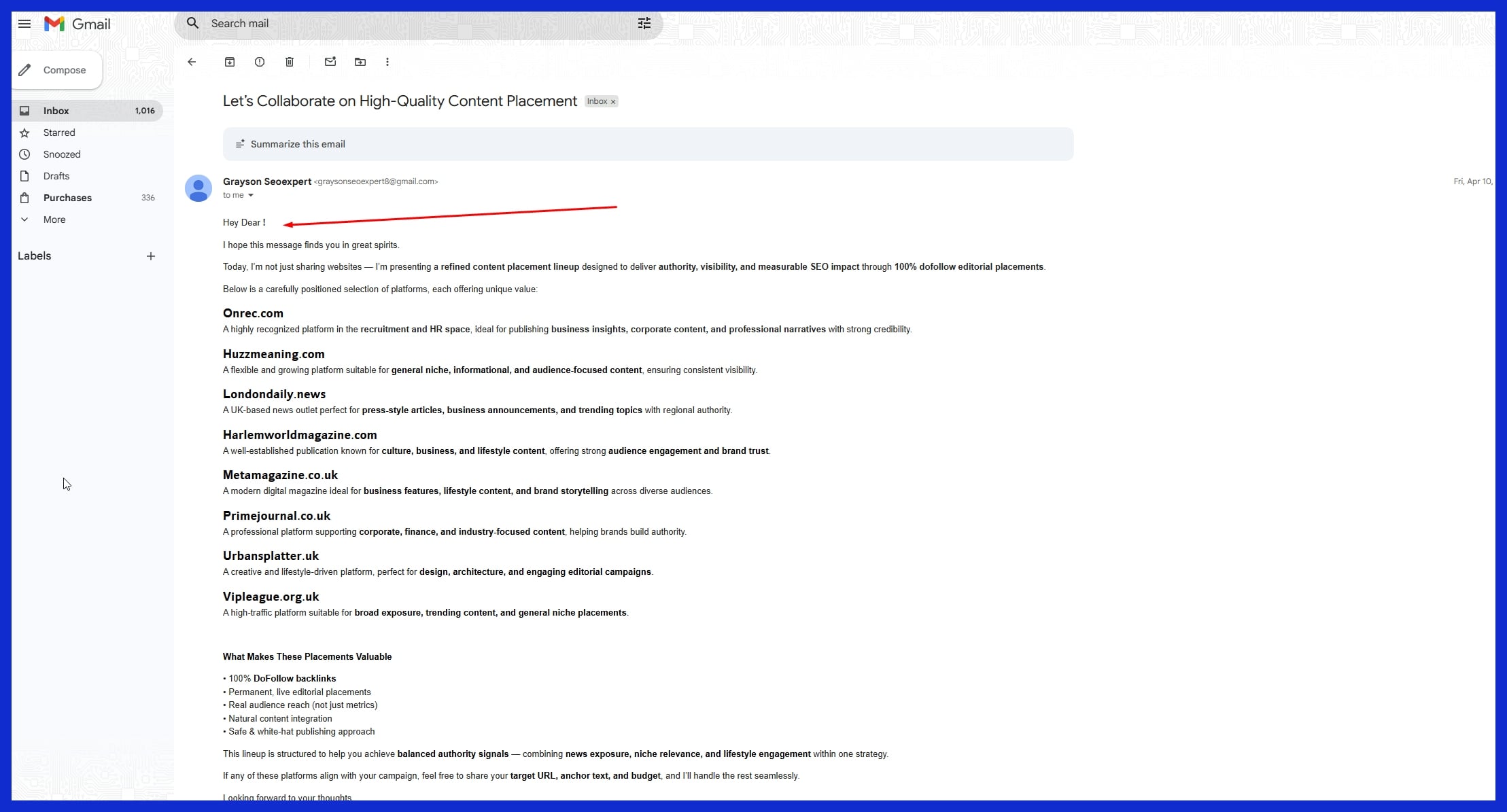The width and height of the screenshot is (1507, 812).
Task: Create a new label with plus icon
Action: click(x=151, y=256)
